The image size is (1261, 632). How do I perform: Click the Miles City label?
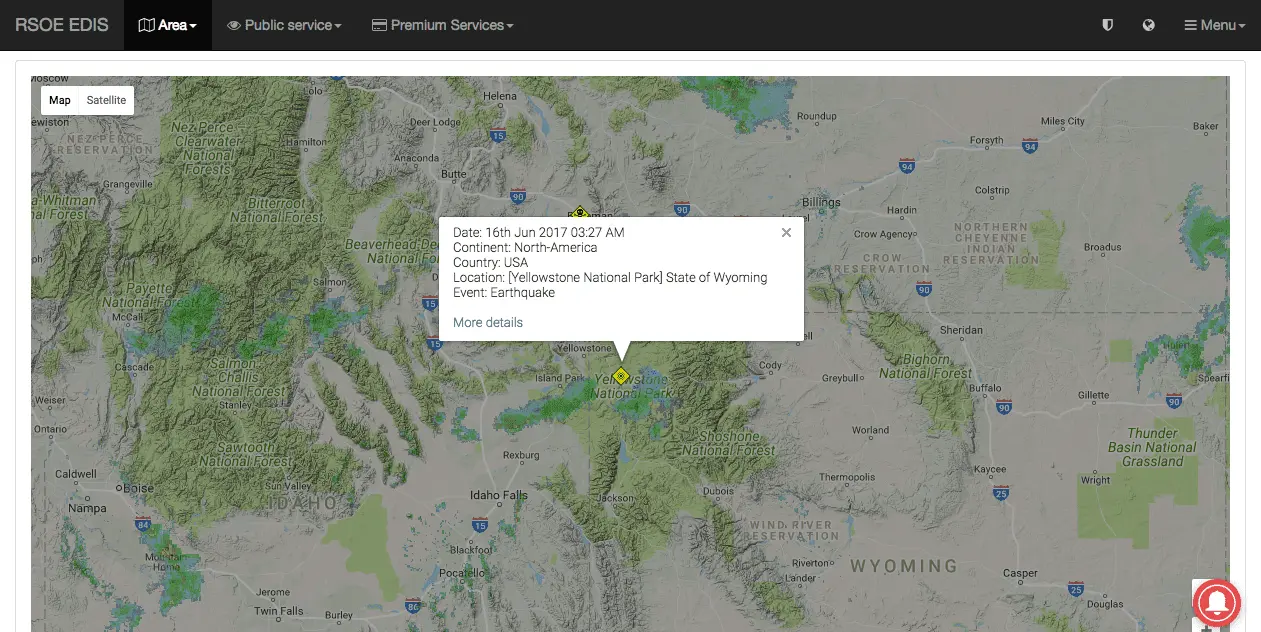point(1062,121)
